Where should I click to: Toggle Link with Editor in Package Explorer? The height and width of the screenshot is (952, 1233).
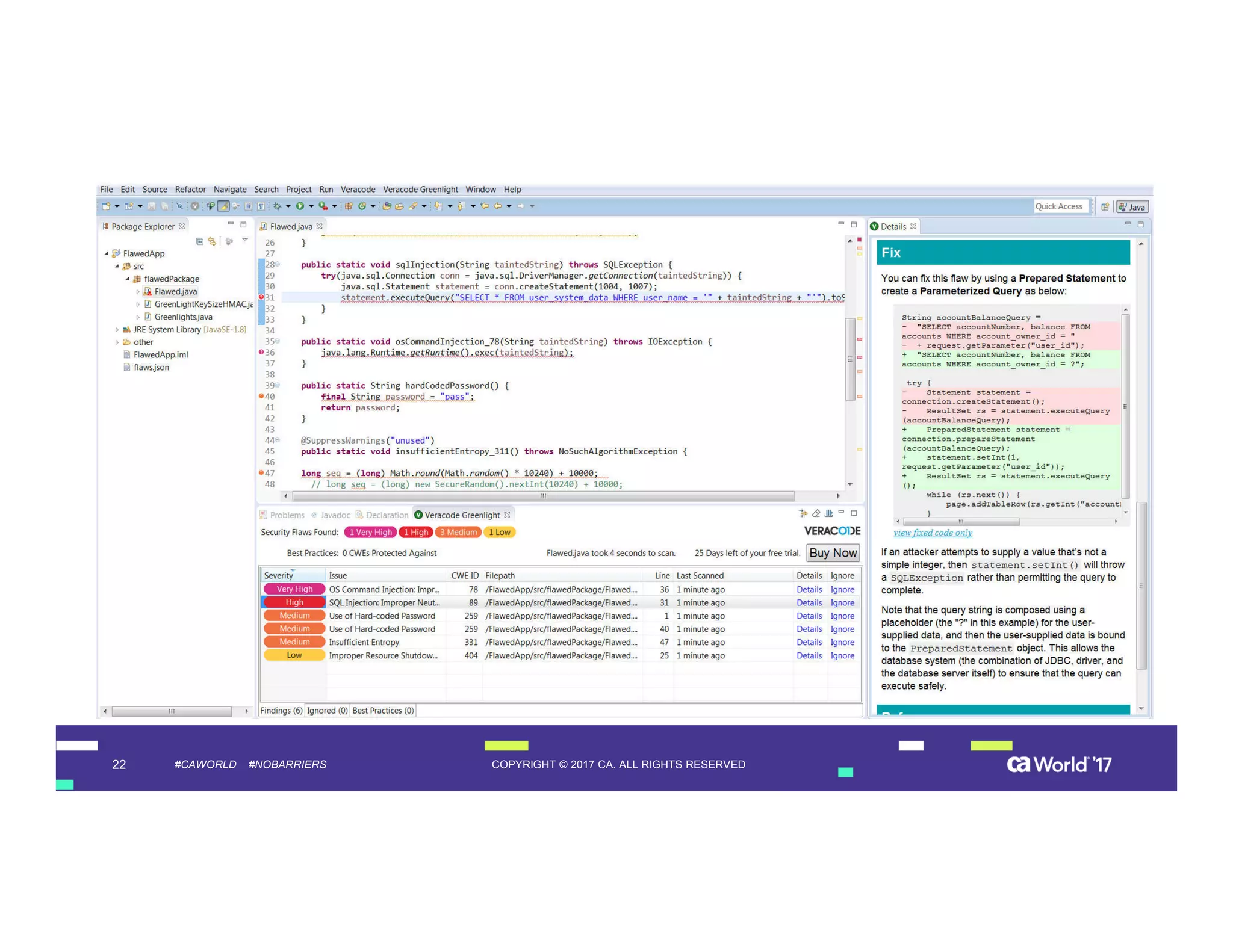(212, 241)
